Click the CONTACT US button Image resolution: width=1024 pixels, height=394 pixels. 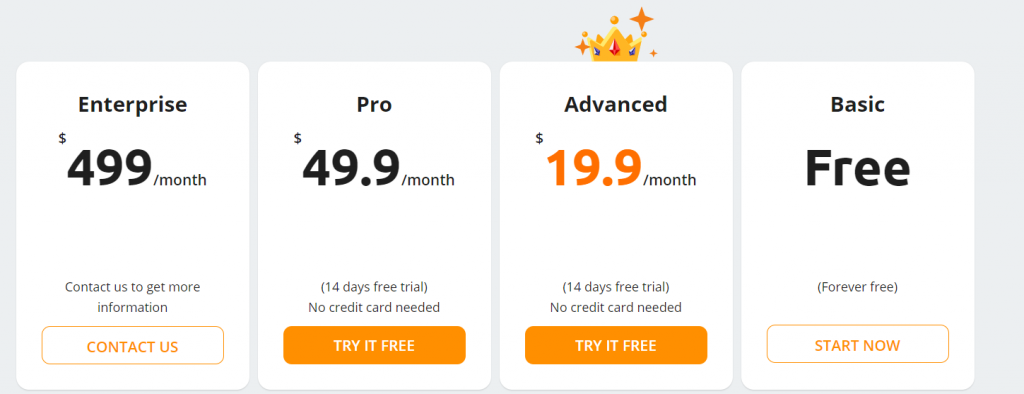pyautogui.click(x=133, y=345)
